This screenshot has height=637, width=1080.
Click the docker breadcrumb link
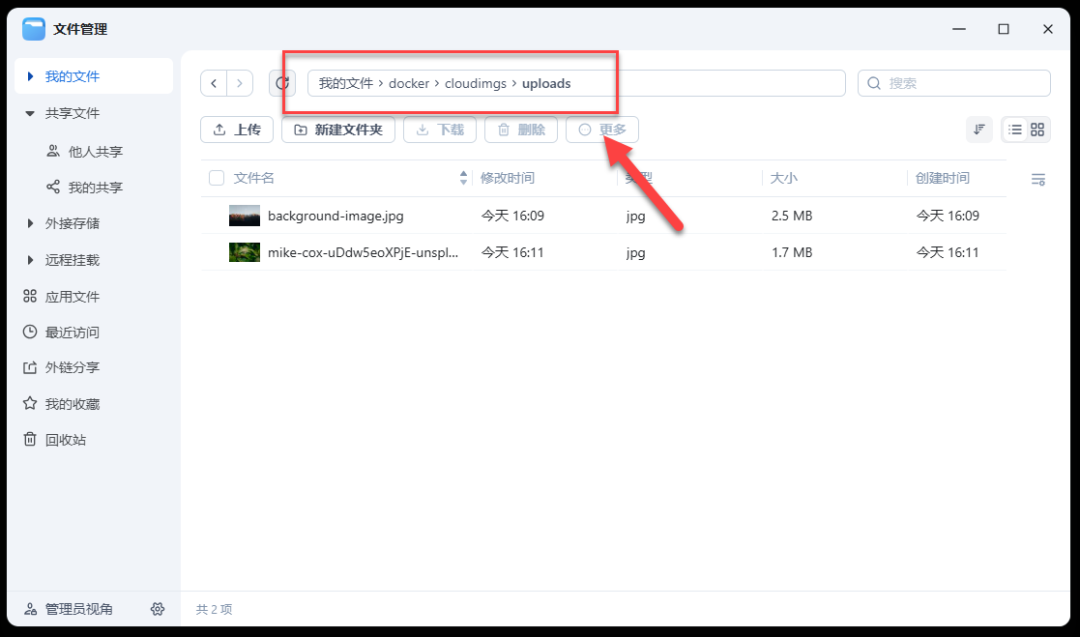(x=408, y=83)
